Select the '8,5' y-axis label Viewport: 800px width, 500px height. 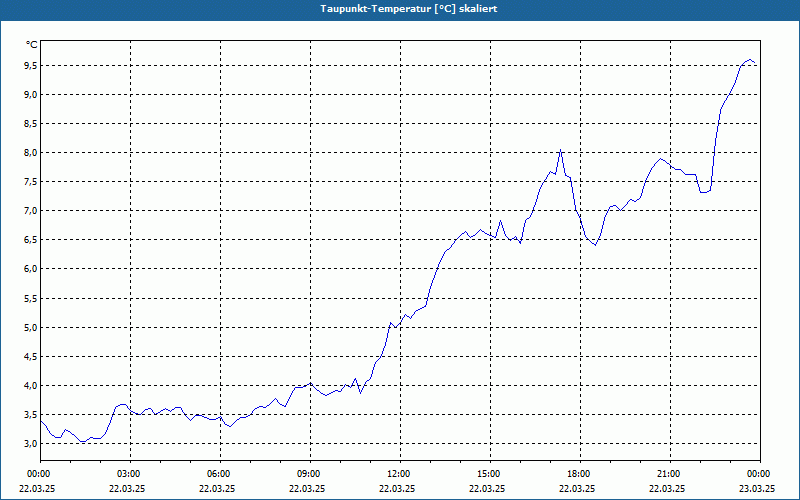(31, 123)
